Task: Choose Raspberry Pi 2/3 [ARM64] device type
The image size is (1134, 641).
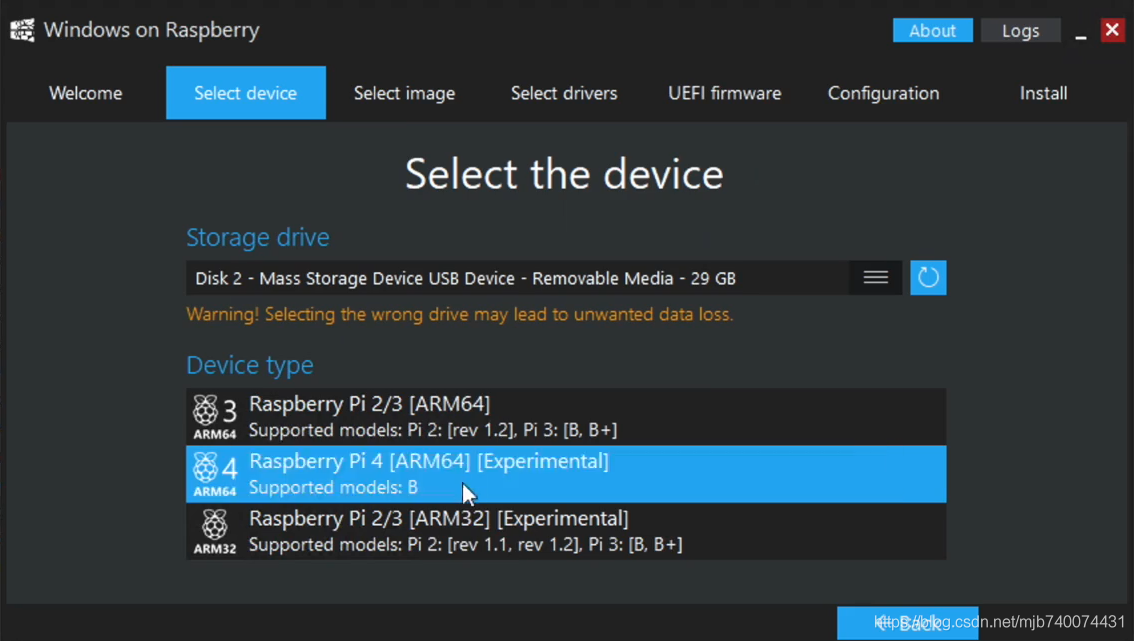Action: click(566, 417)
